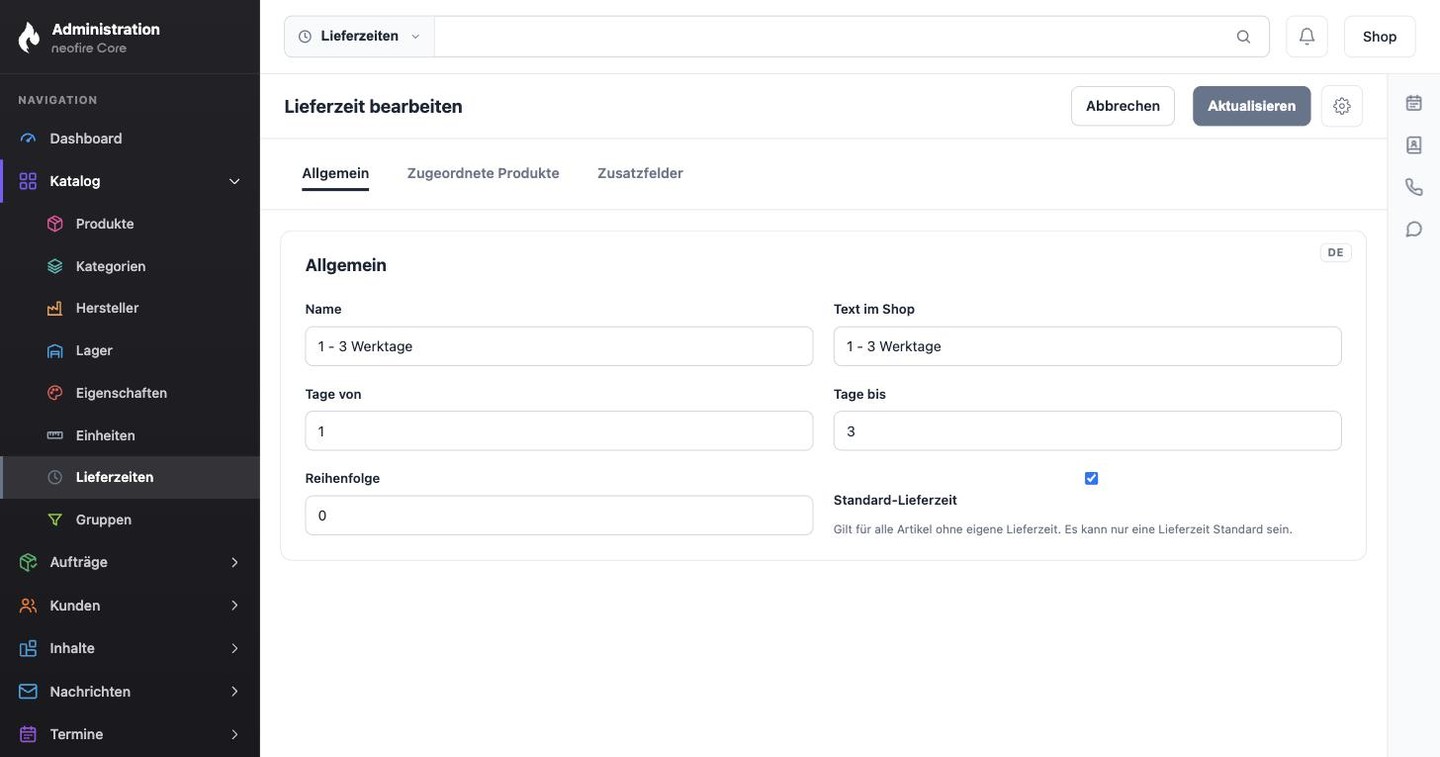This screenshot has width=1440, height=757.
Task: Open the search magnifier icon
Action: (x=1243, y=37)
